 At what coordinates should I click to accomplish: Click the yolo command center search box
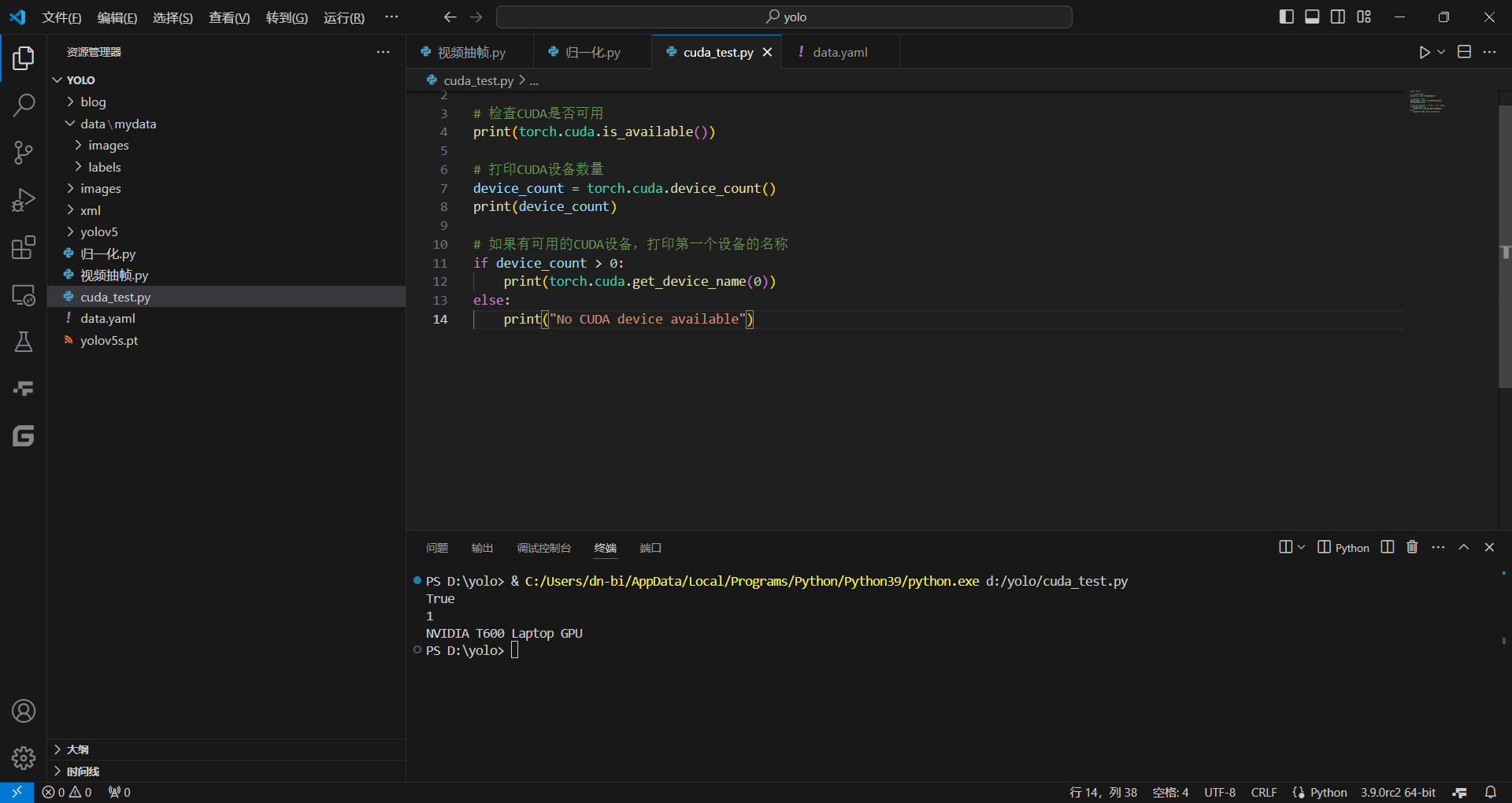click(784, 17)
